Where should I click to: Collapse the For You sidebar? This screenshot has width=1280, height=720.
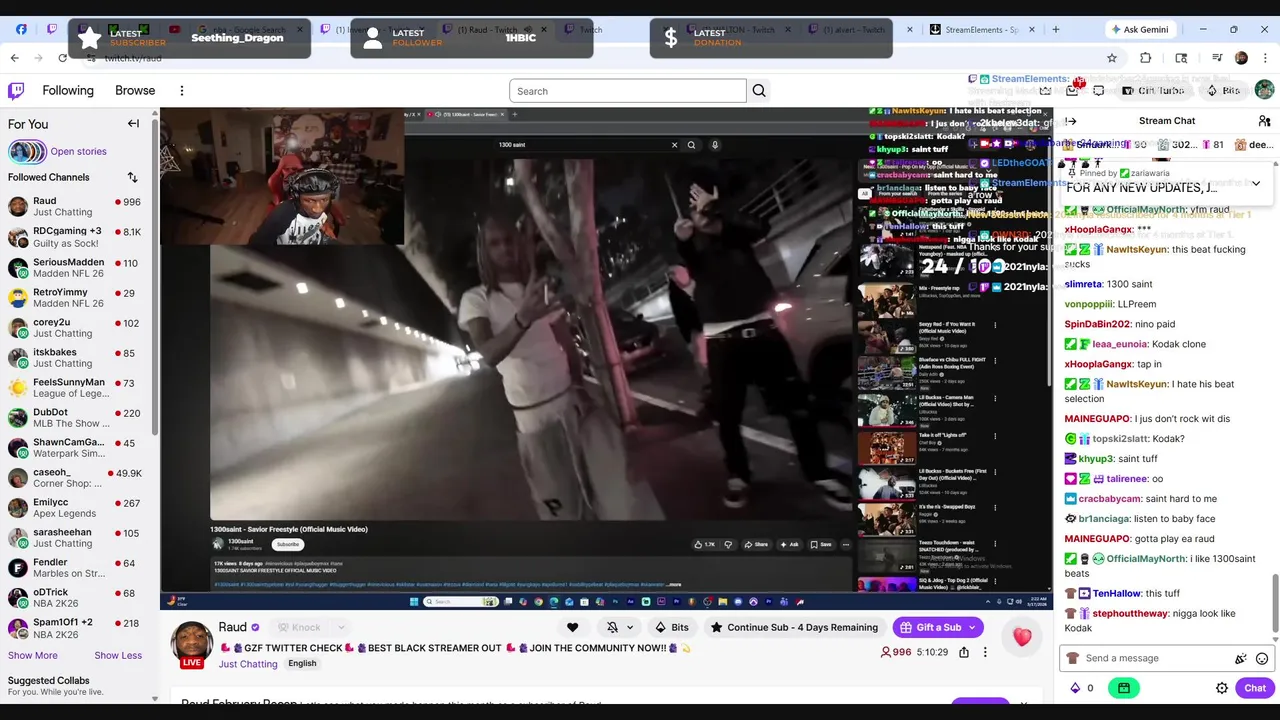pos(133,124)
